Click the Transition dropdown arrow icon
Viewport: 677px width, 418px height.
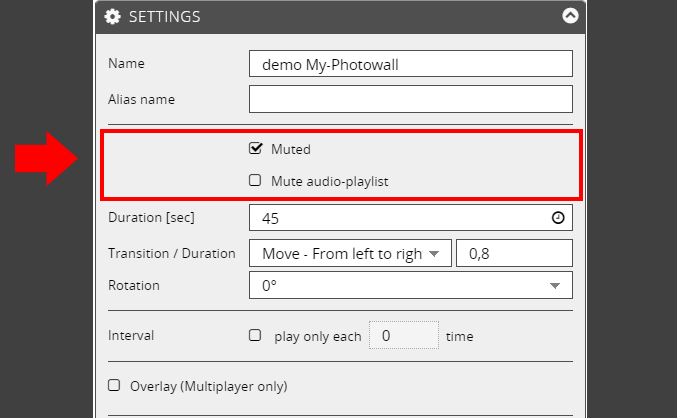tap(434, 254)
